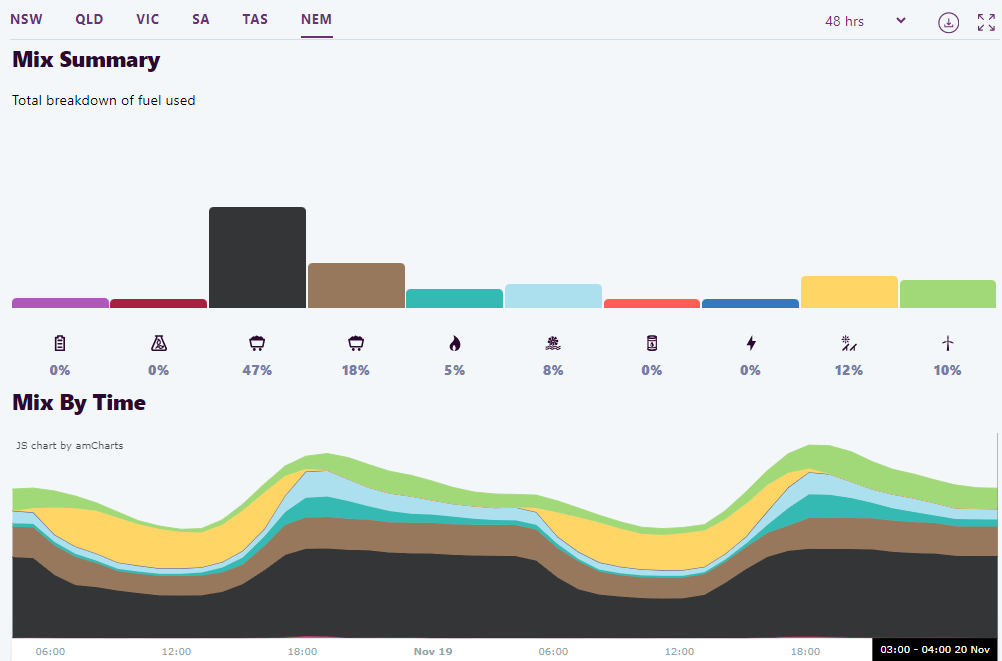Click the download chart data icon

click(948, 22)
